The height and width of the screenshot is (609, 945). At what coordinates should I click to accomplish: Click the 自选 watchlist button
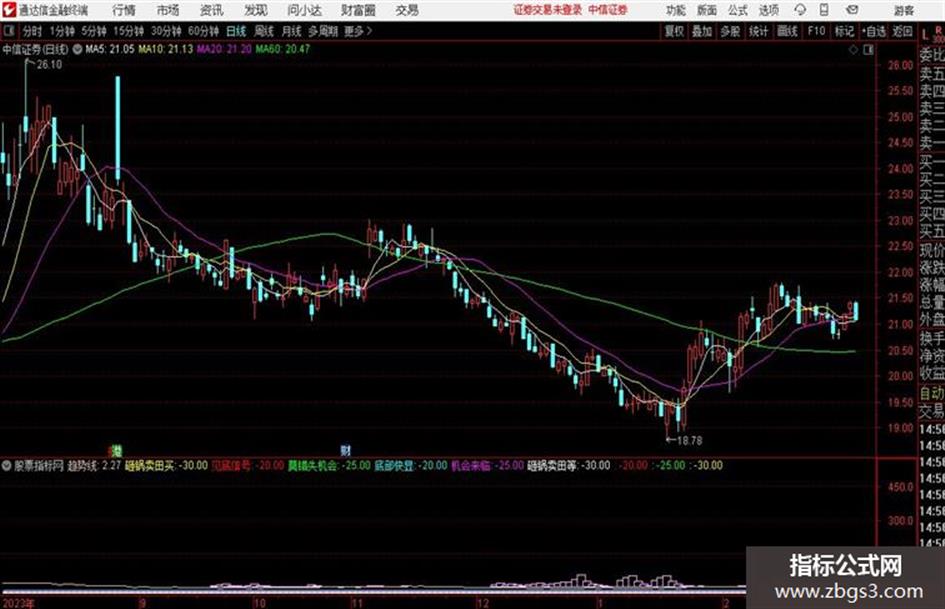point(874,31)
